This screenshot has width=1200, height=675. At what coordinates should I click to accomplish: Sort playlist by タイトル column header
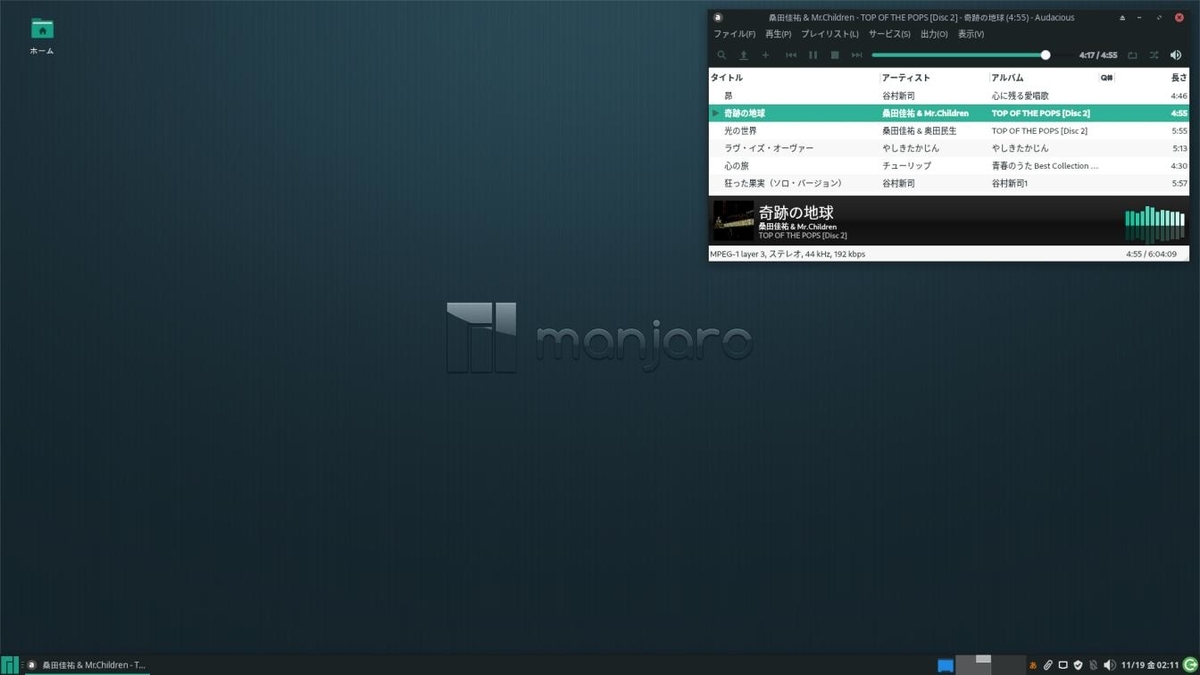tap(794, 77)
